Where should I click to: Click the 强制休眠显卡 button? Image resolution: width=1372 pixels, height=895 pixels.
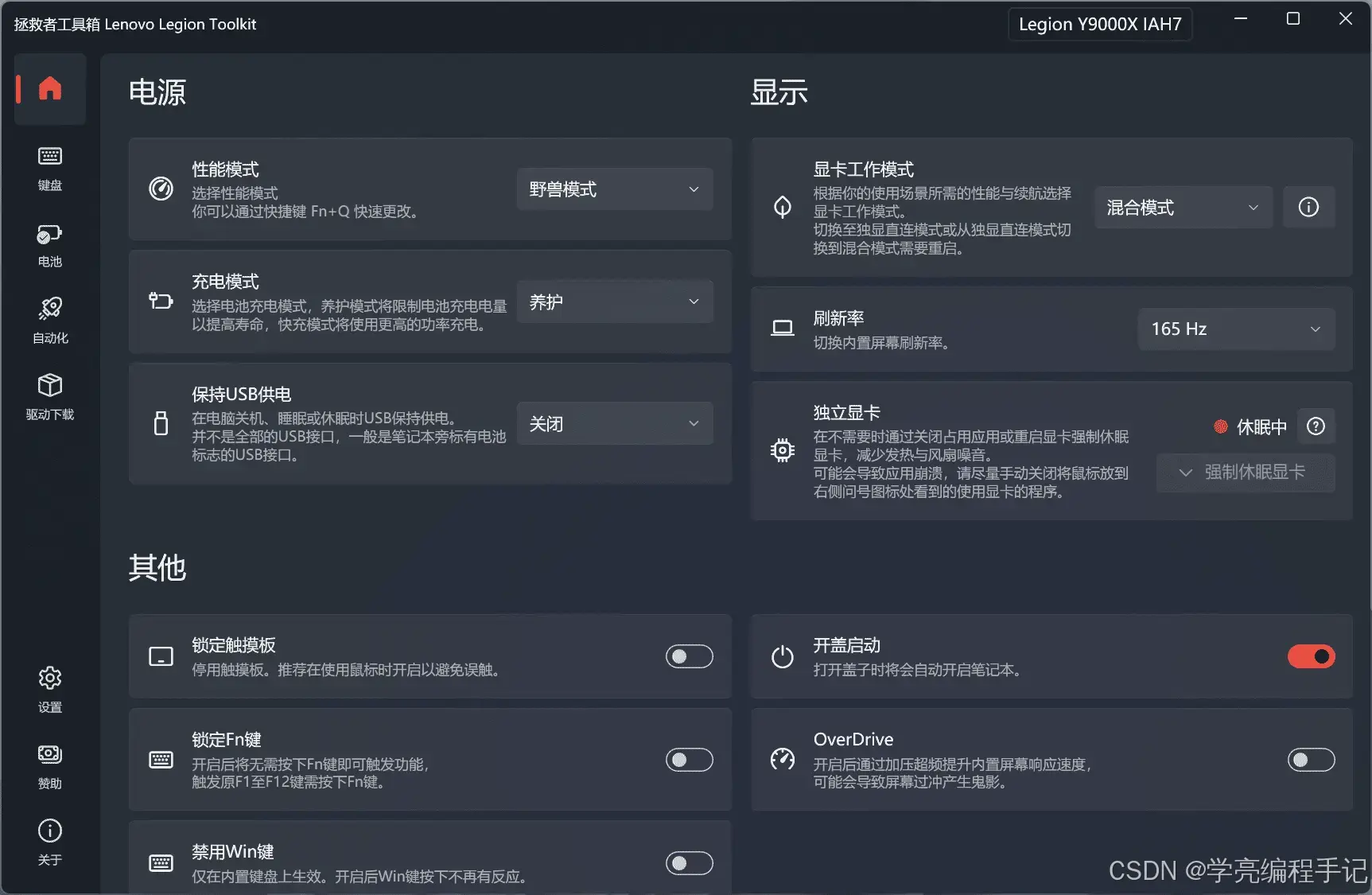click(x=1246, y=473)
